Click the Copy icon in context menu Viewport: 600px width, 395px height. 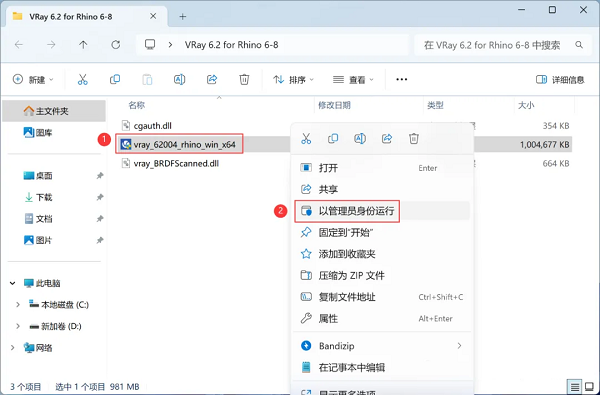click(333, 139)
